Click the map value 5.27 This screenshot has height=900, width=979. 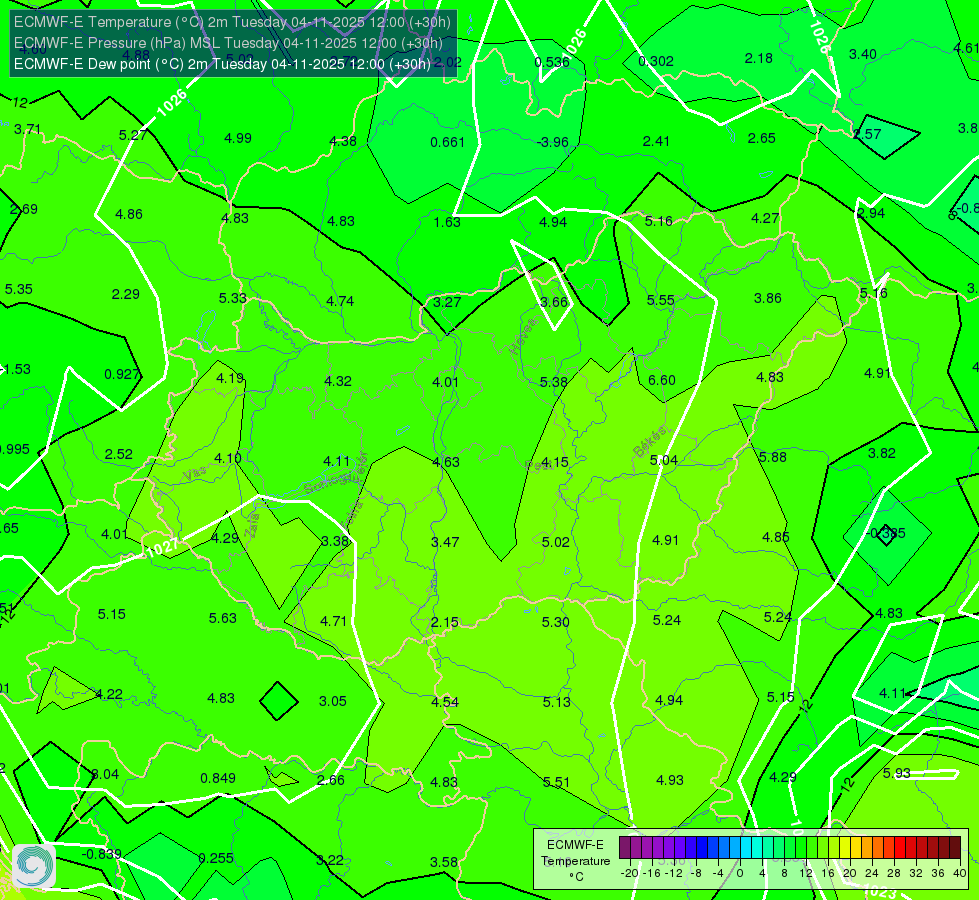(x=133, y=135)
